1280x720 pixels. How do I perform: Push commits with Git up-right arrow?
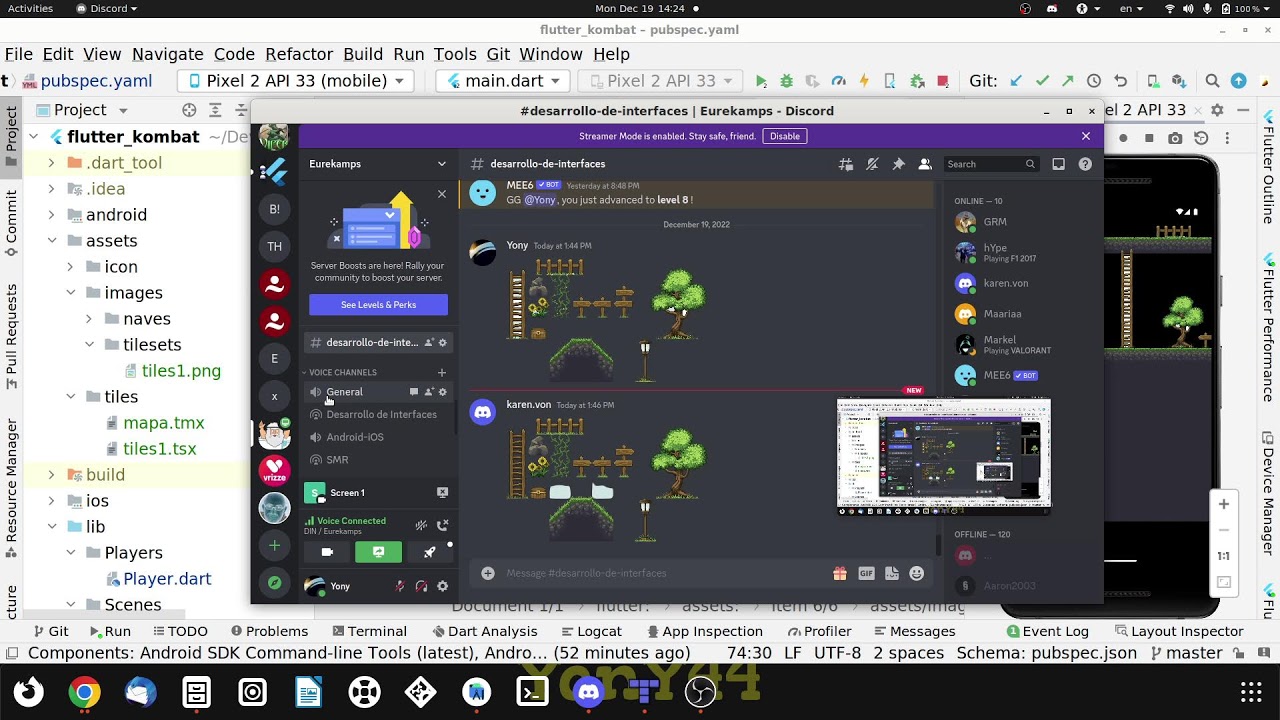click(1068, 81)
